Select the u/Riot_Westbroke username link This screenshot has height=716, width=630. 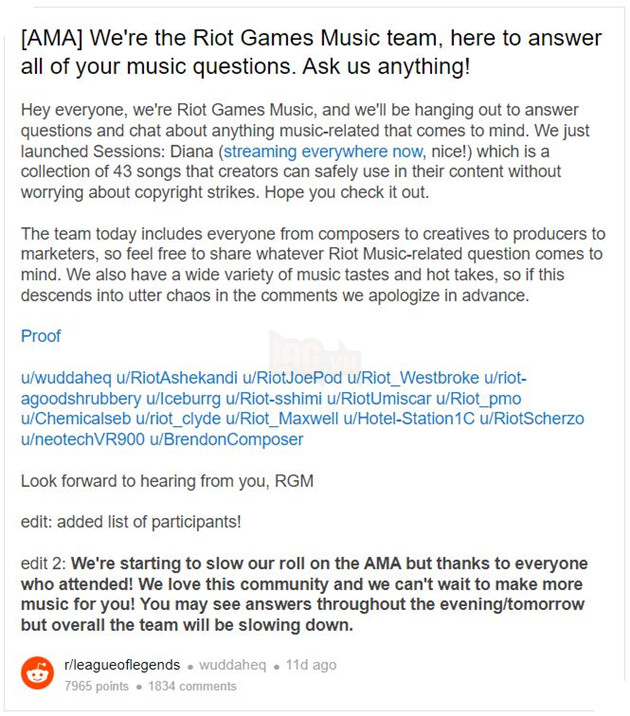413,377
